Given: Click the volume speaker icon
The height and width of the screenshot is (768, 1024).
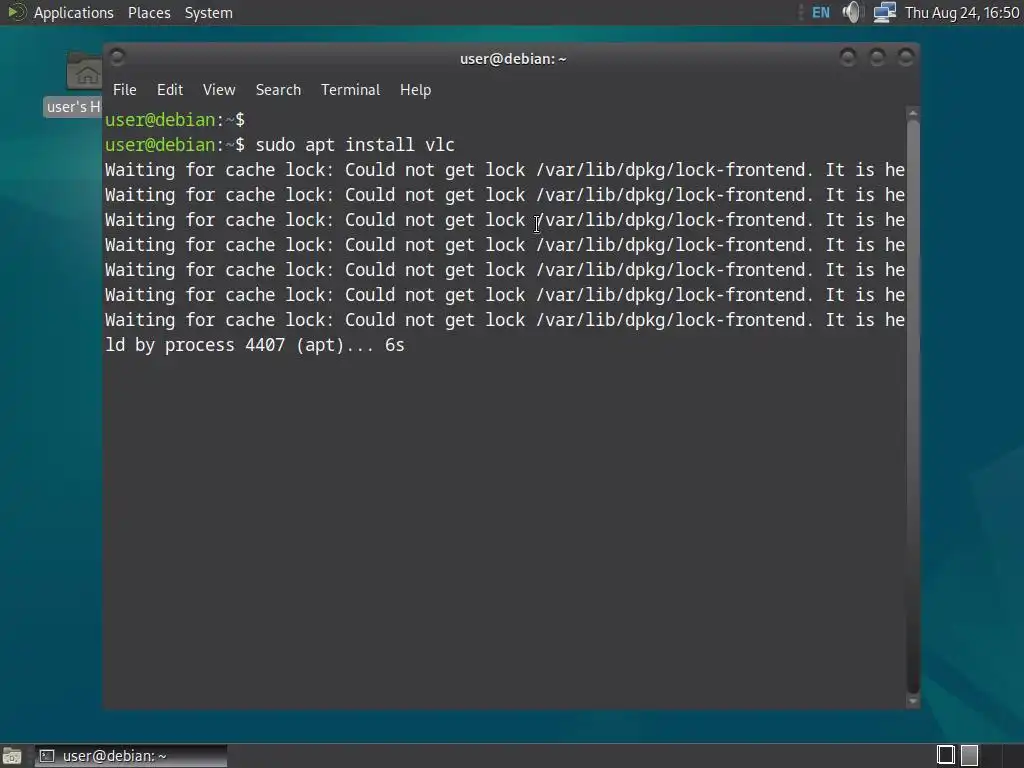Looking at the screenshot, I should (x=852, y=12).
